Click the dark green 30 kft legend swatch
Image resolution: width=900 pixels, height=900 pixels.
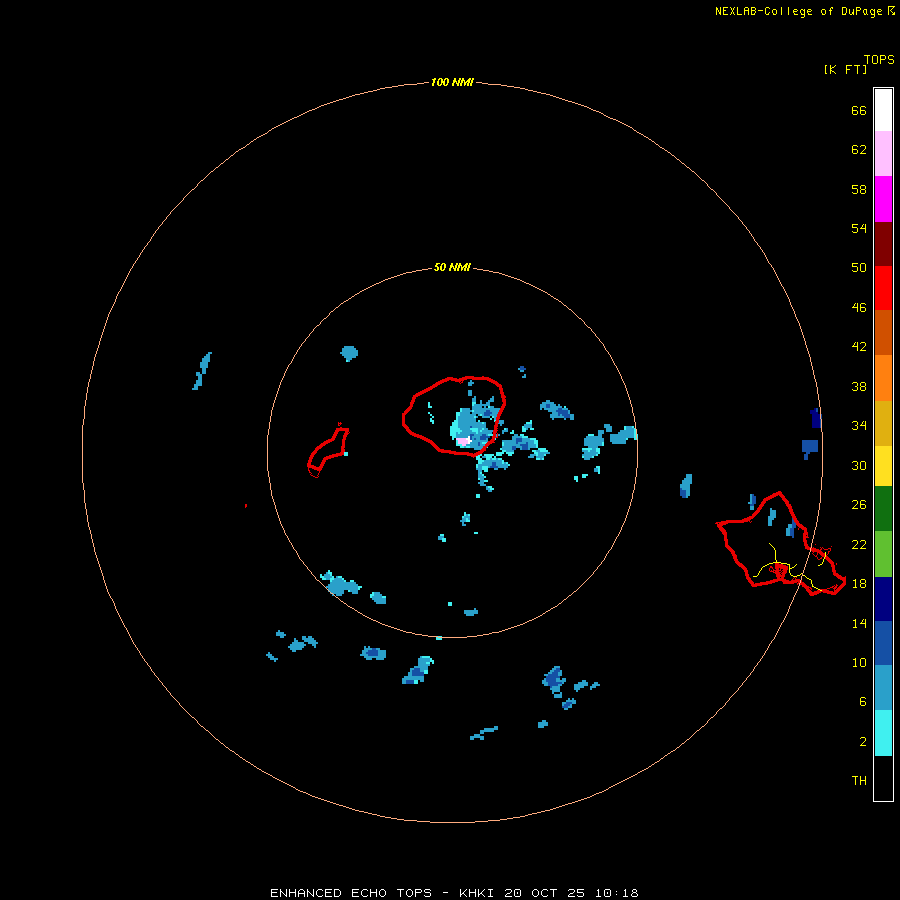tap(883, 509)
